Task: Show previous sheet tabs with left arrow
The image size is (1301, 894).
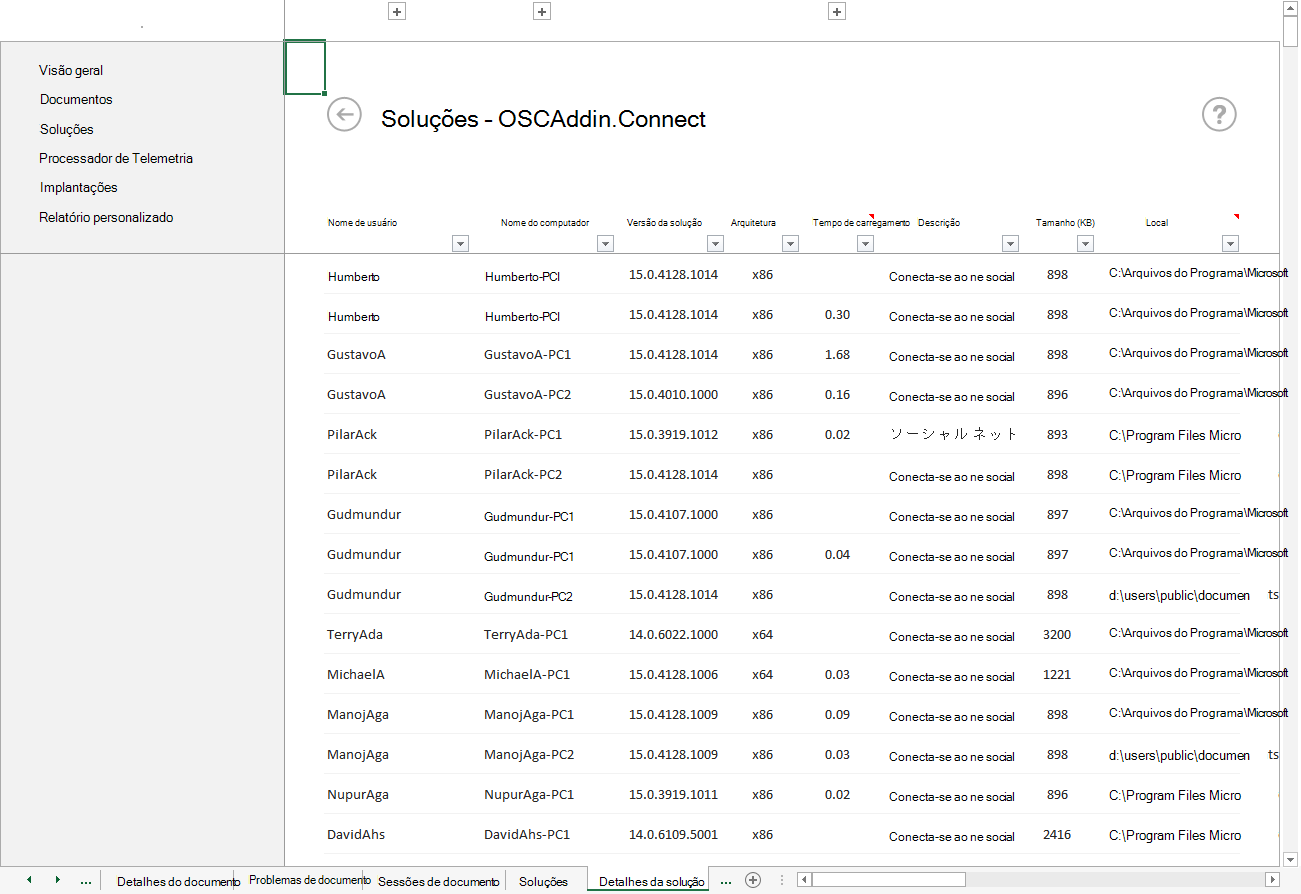Action: click(x=29, y=880)
